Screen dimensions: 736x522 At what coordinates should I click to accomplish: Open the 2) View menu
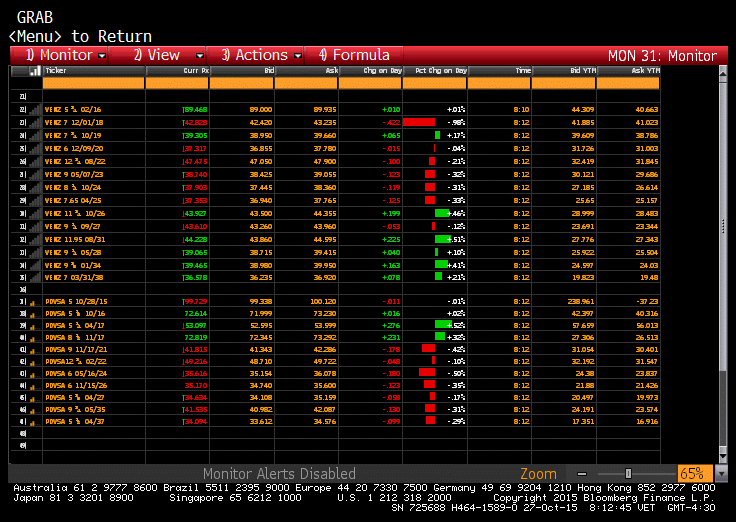tap(158, 55)
